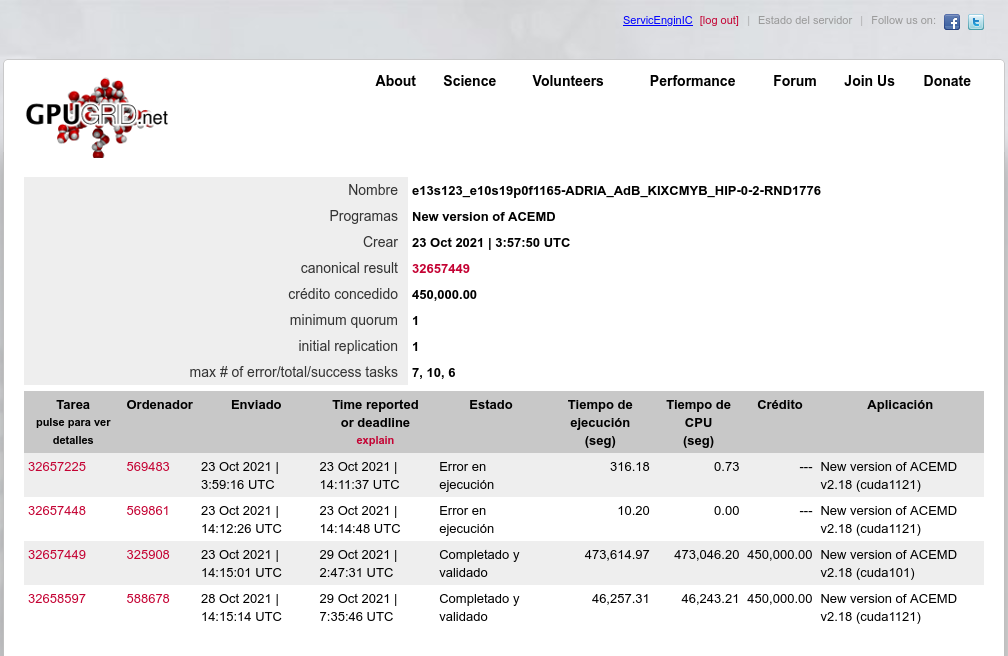1008x656 pixels.
Task: Open the Performance menu
Action: coord(692,81)
